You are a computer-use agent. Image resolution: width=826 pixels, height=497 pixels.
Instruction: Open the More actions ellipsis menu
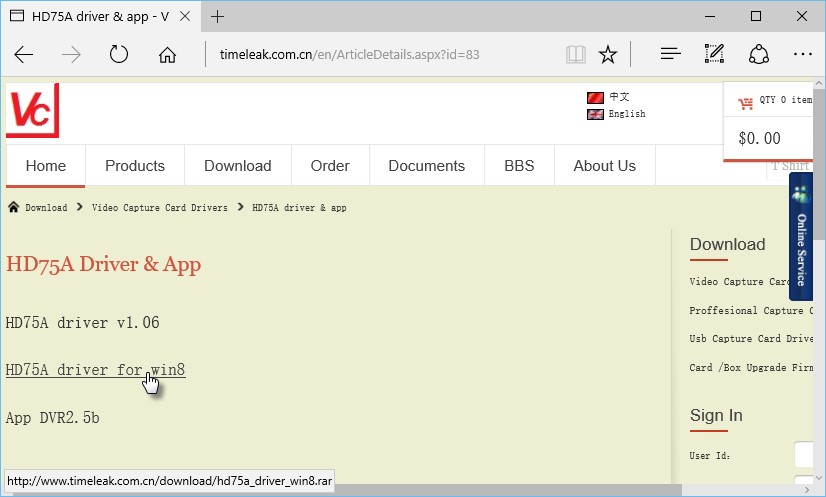coord(802,54)
